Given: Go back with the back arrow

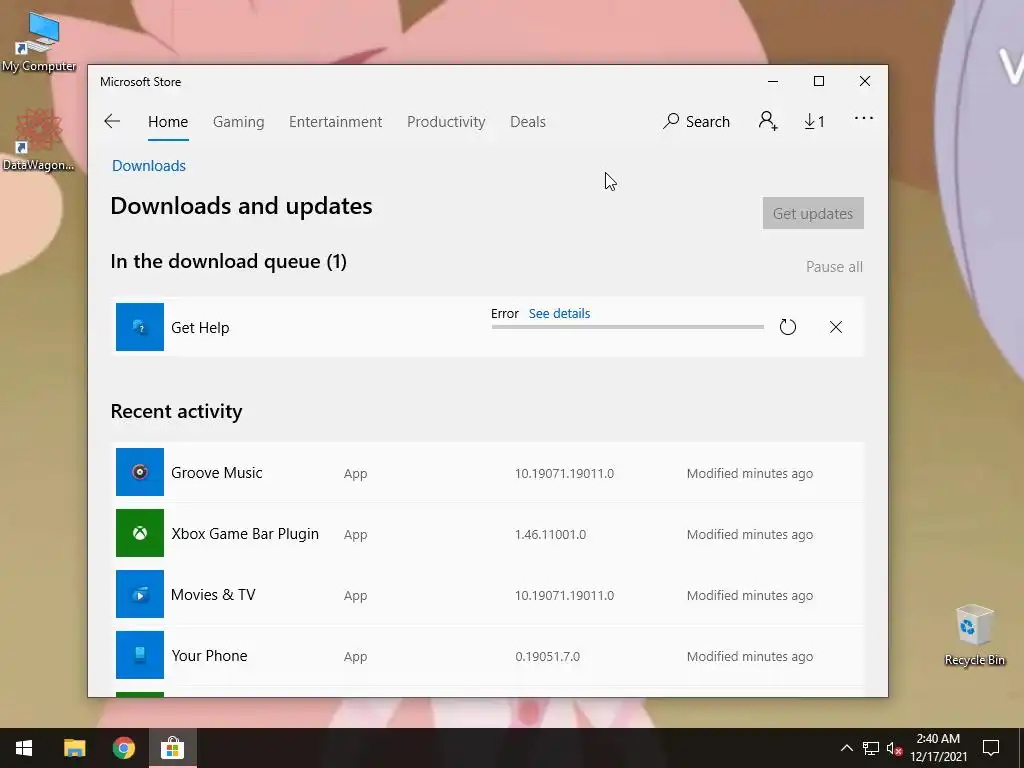Looking at the screenshot, I should pos(112,121).
